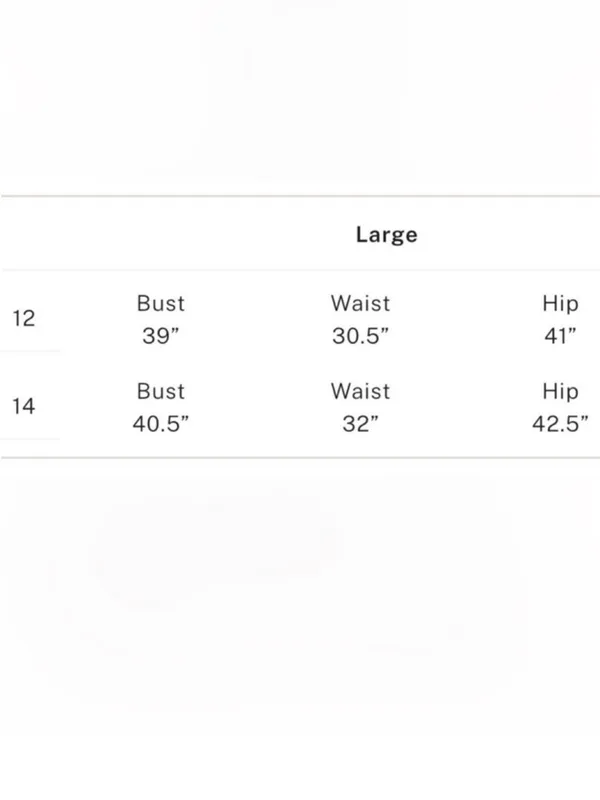The width and height of the screenshot is (600, 800).
Task: Select the size 14 row label
Action: (23, 407)
